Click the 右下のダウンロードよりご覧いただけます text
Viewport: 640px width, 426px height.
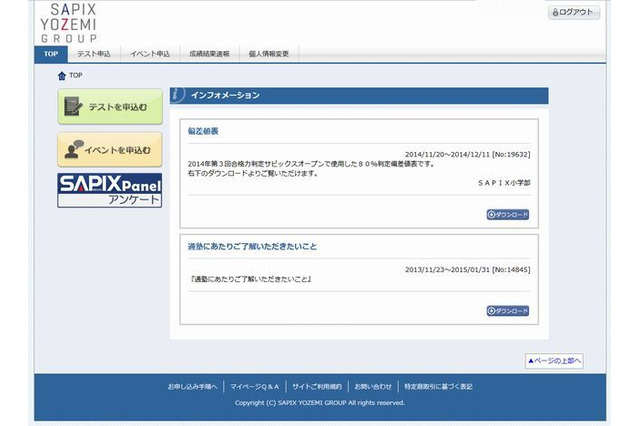coord(253,173)
